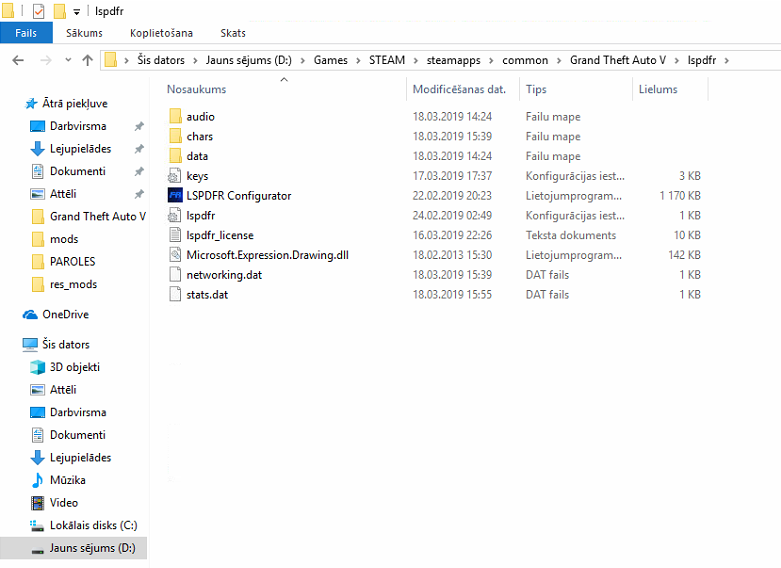Click Šis dators computer icon in sidebar
781x568 pixels.
(x=30, y=344)
